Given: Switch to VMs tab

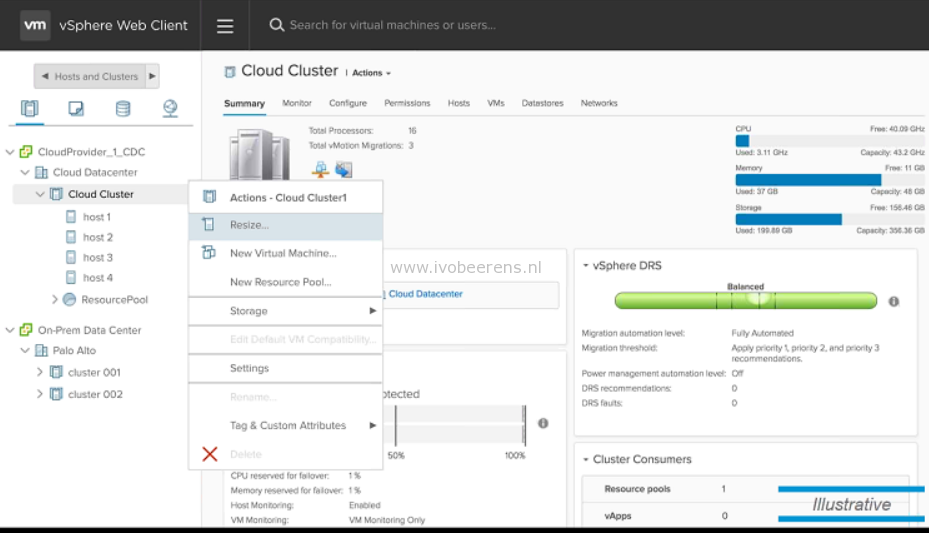Looking at the screenshot, I should 496,103.
